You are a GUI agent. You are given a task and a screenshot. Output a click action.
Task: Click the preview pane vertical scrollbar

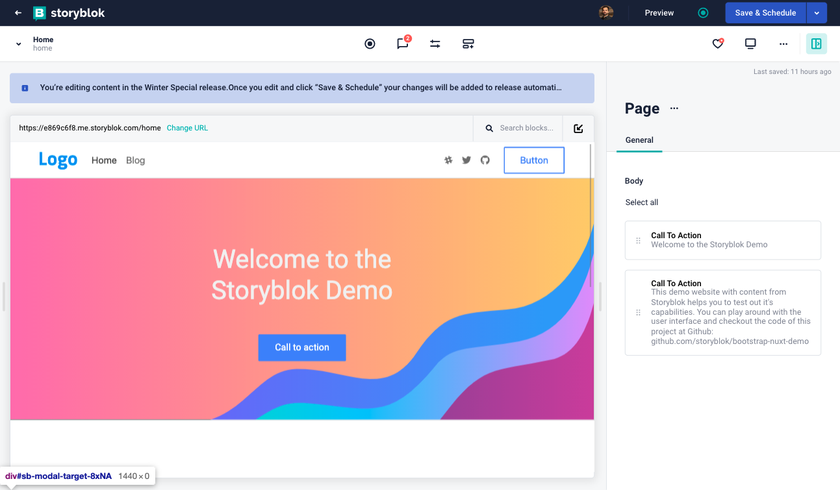click(x=591, y=214)
